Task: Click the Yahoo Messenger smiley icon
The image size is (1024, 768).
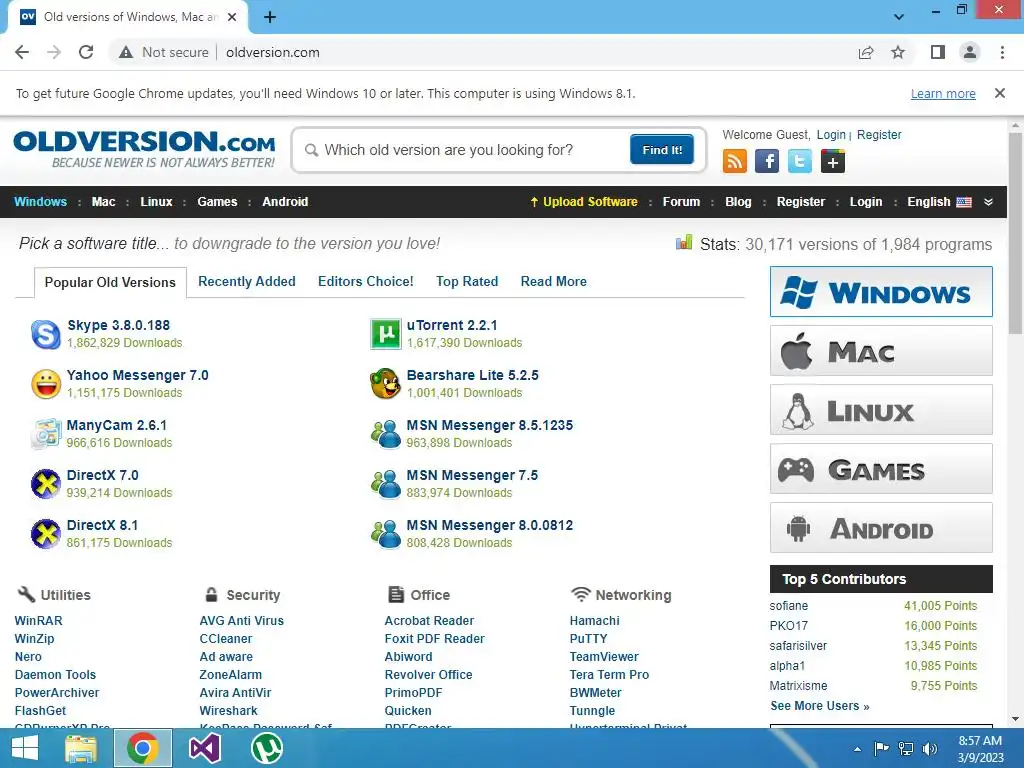Action: (x=46, y=384)
